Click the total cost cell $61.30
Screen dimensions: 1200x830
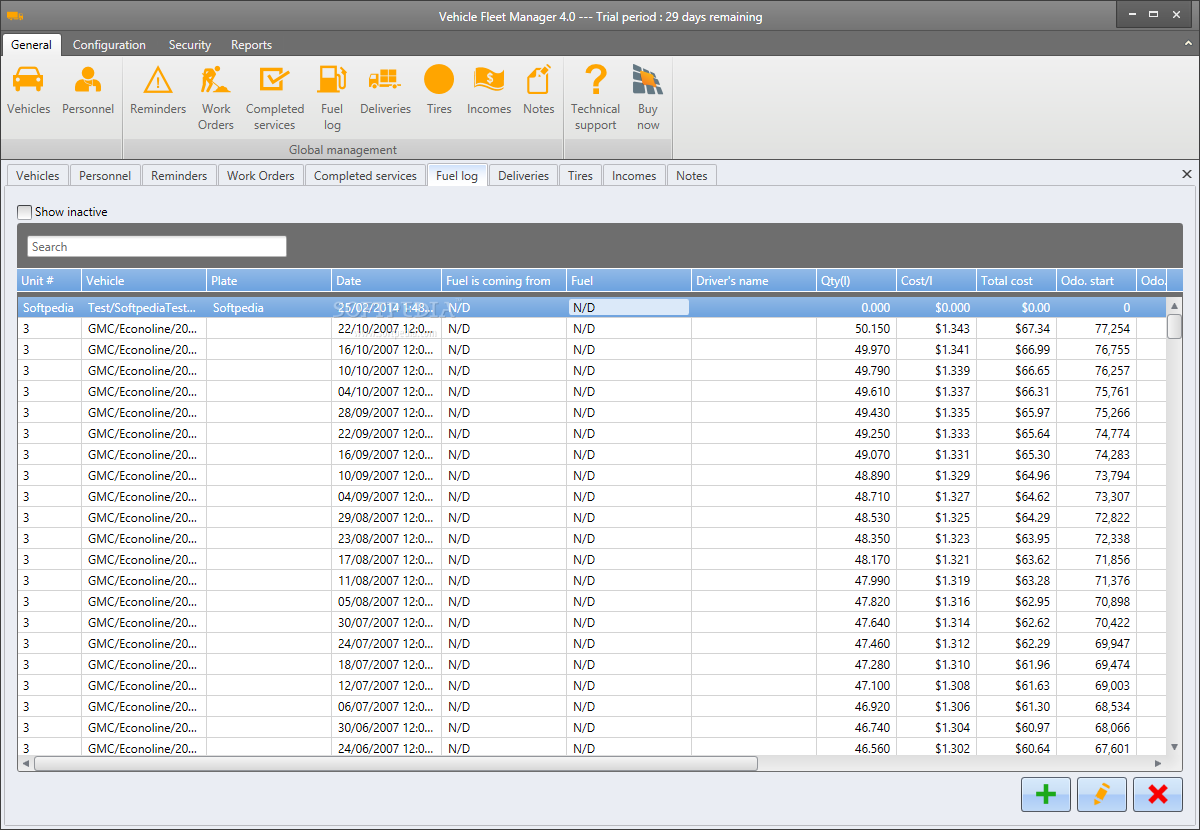[1016, 706]
